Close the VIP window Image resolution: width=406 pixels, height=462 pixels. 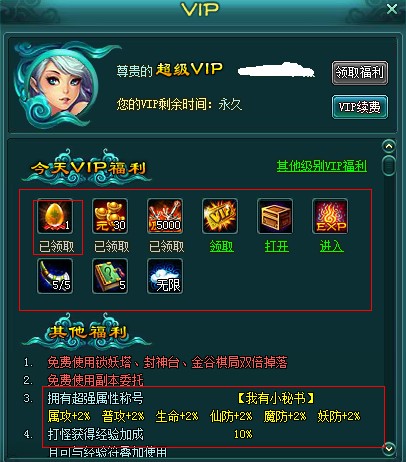(x=392, y=9)
